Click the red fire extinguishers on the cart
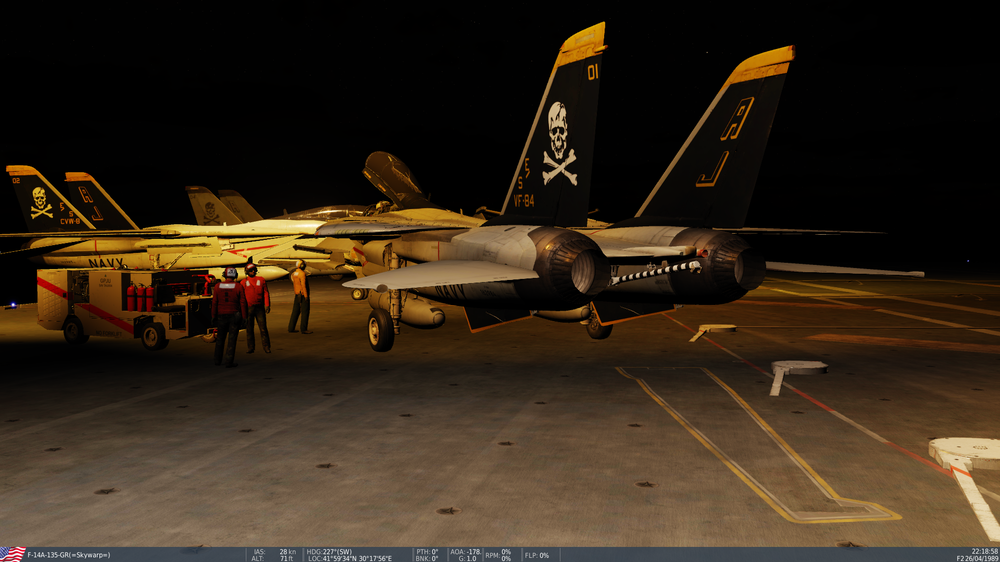 pos(140,297)
